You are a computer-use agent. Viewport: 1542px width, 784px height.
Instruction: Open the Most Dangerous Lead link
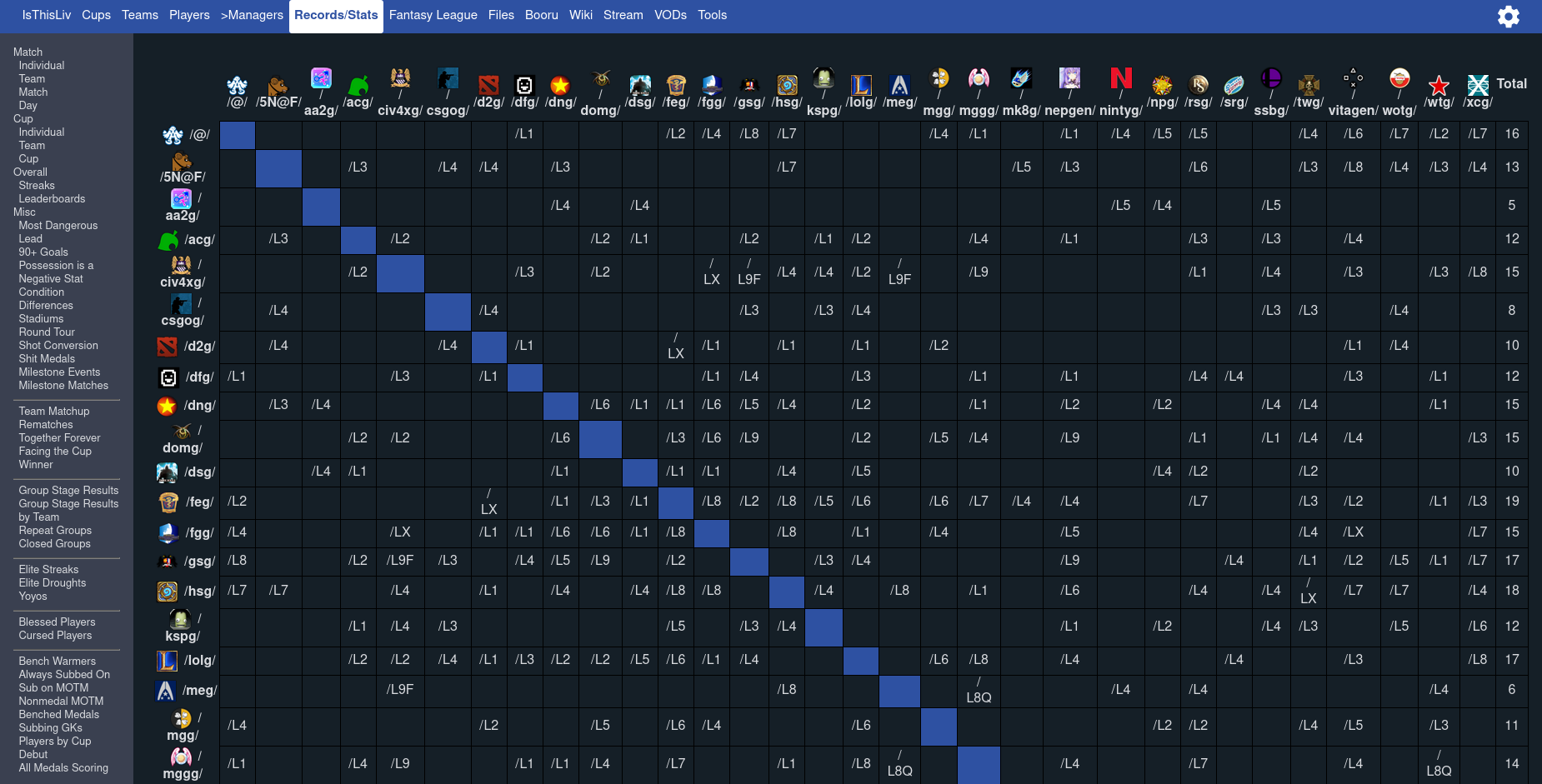(58, 232)
